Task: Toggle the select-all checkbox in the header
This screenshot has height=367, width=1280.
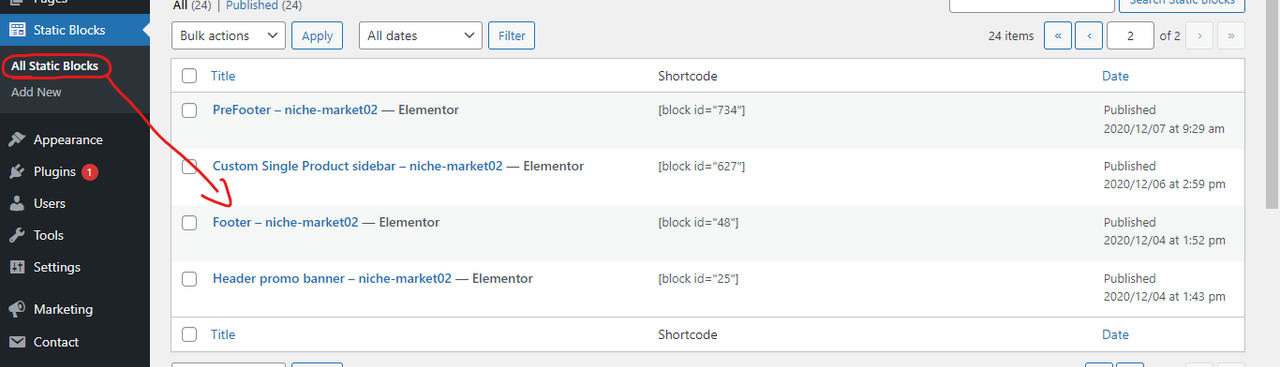Action: 189,76
